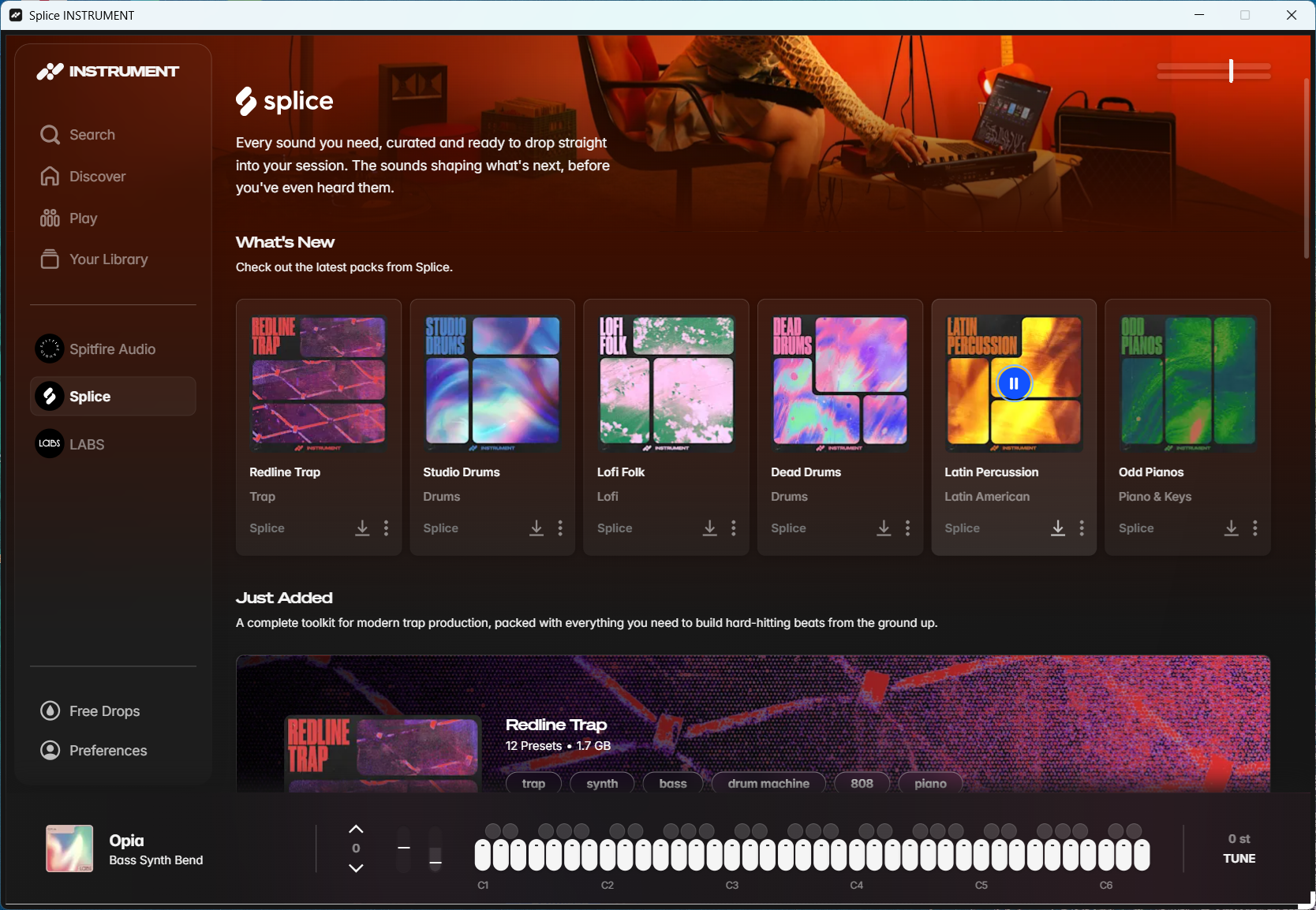Download the Latin Percussion pack
The width and height of the screenshot is (1316, 910).
pos(1058,528)
